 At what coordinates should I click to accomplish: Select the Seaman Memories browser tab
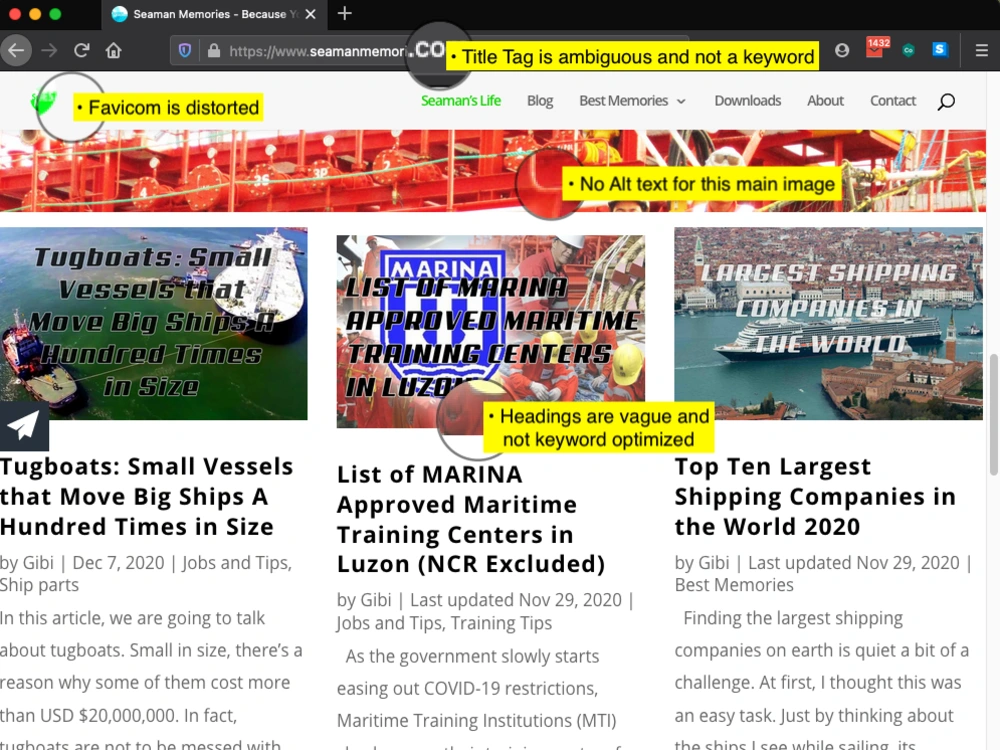pos(214,14)
